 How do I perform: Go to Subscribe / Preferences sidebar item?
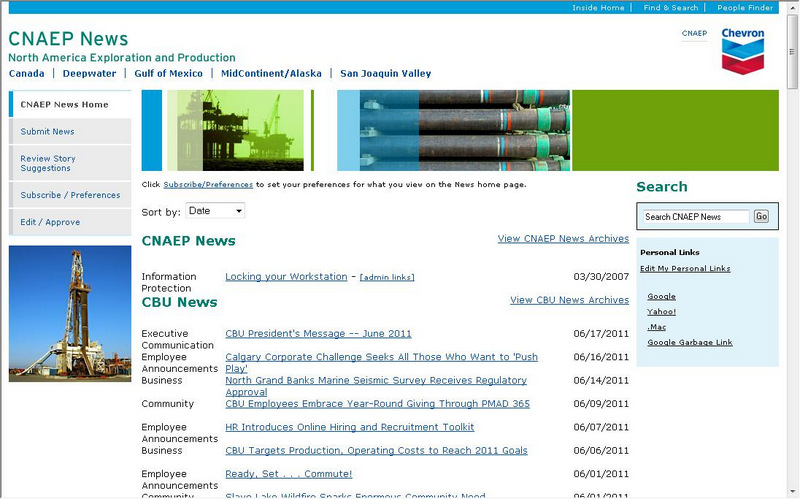click(70, 195)
